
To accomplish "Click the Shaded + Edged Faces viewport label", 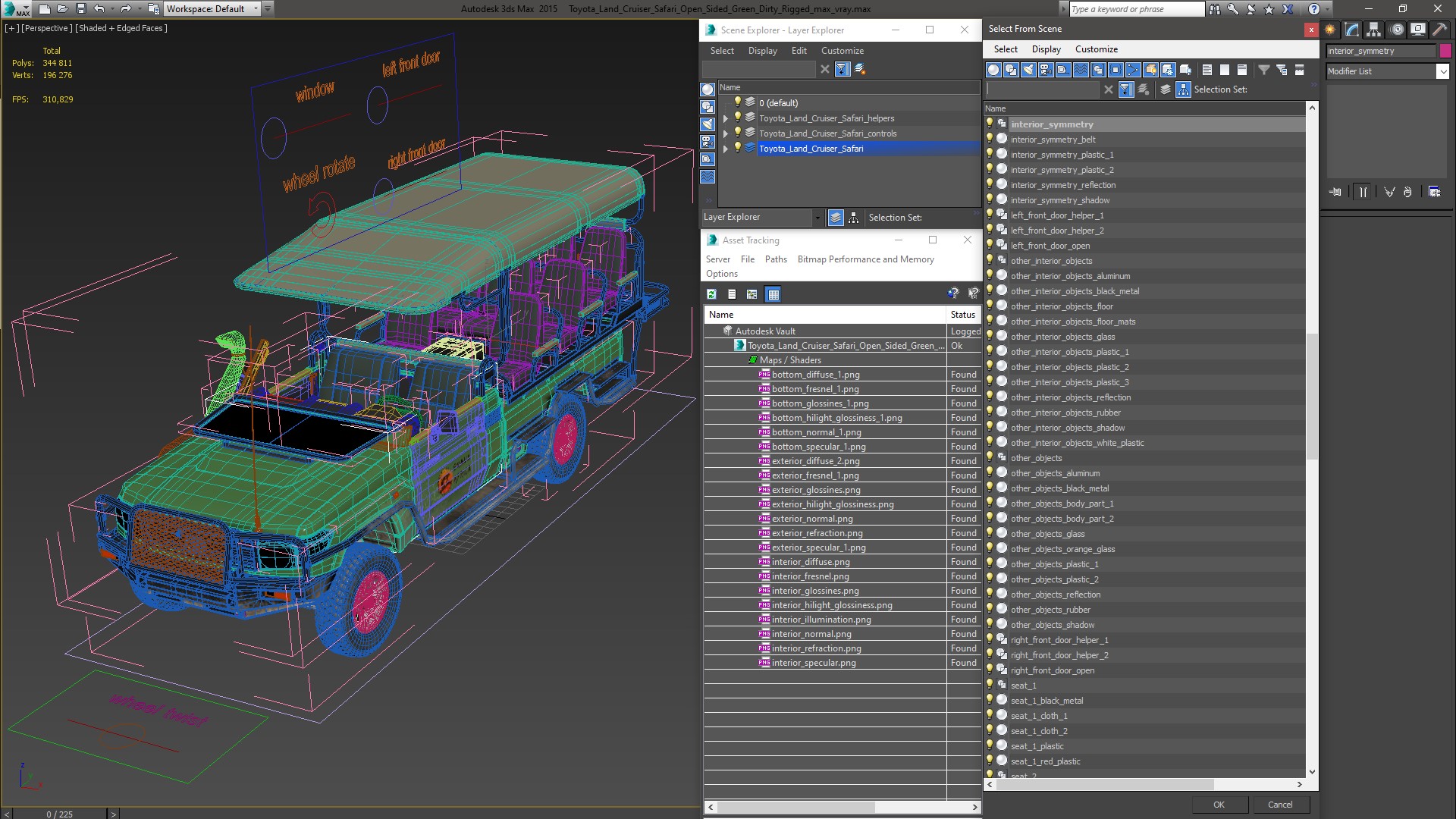I will click(x=121, y=28).
